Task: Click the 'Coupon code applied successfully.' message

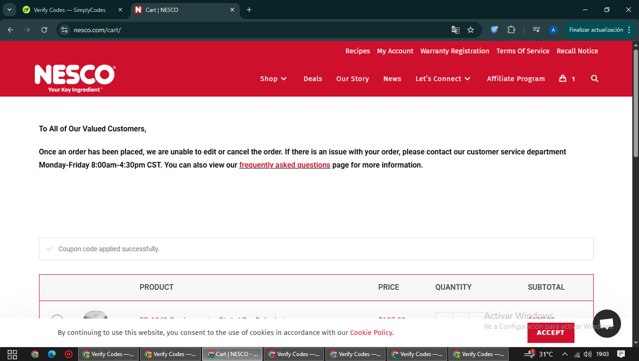Action: pyautogui.click(x=108, y=249)
